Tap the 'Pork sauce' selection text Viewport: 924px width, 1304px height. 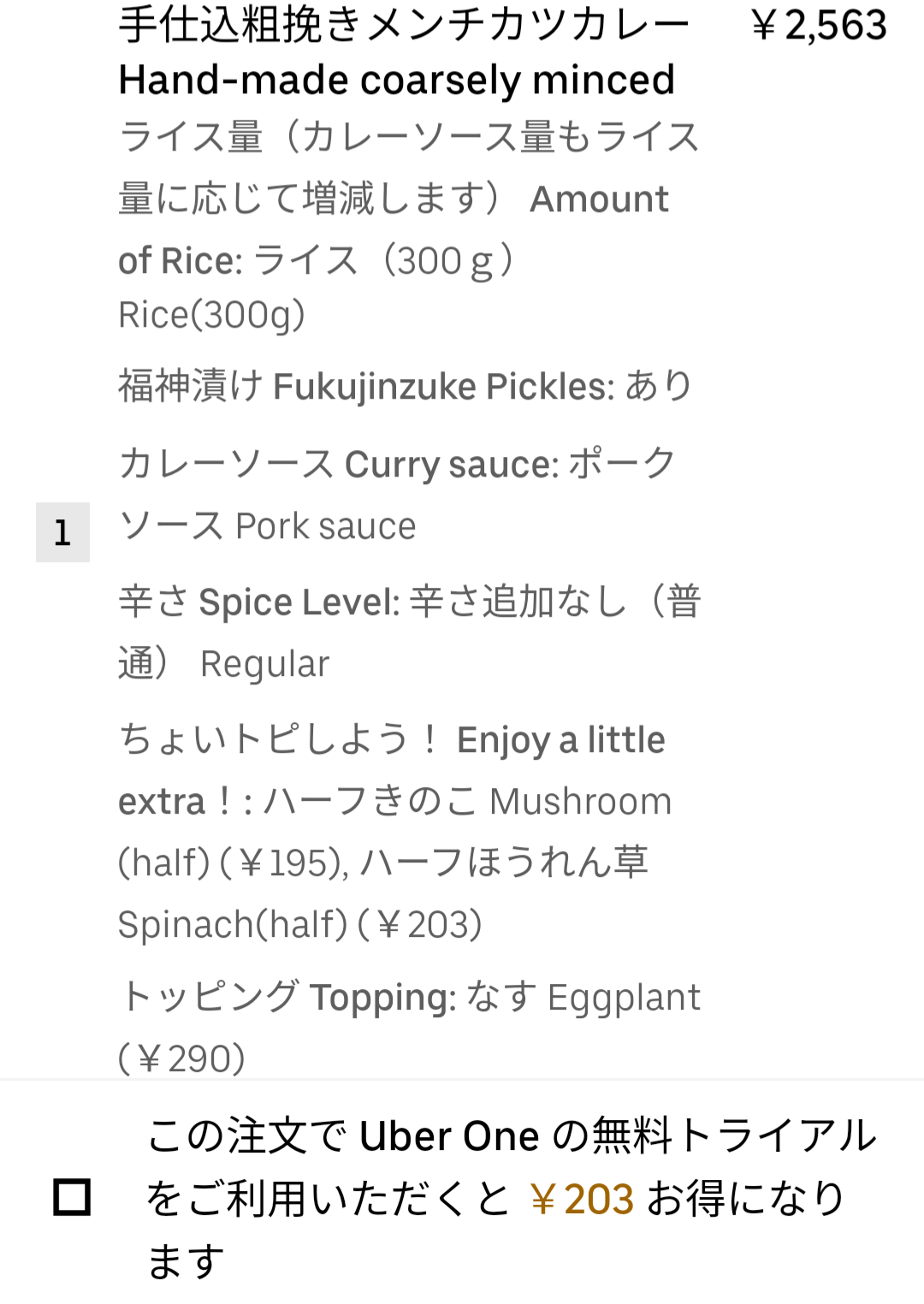click(x=325, y=526)
